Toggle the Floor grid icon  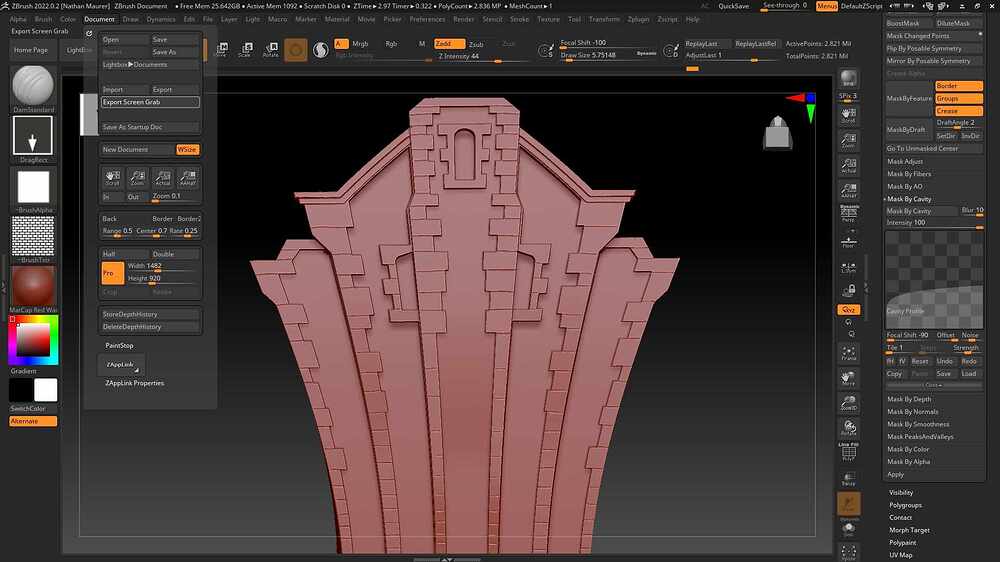[848, 242]
